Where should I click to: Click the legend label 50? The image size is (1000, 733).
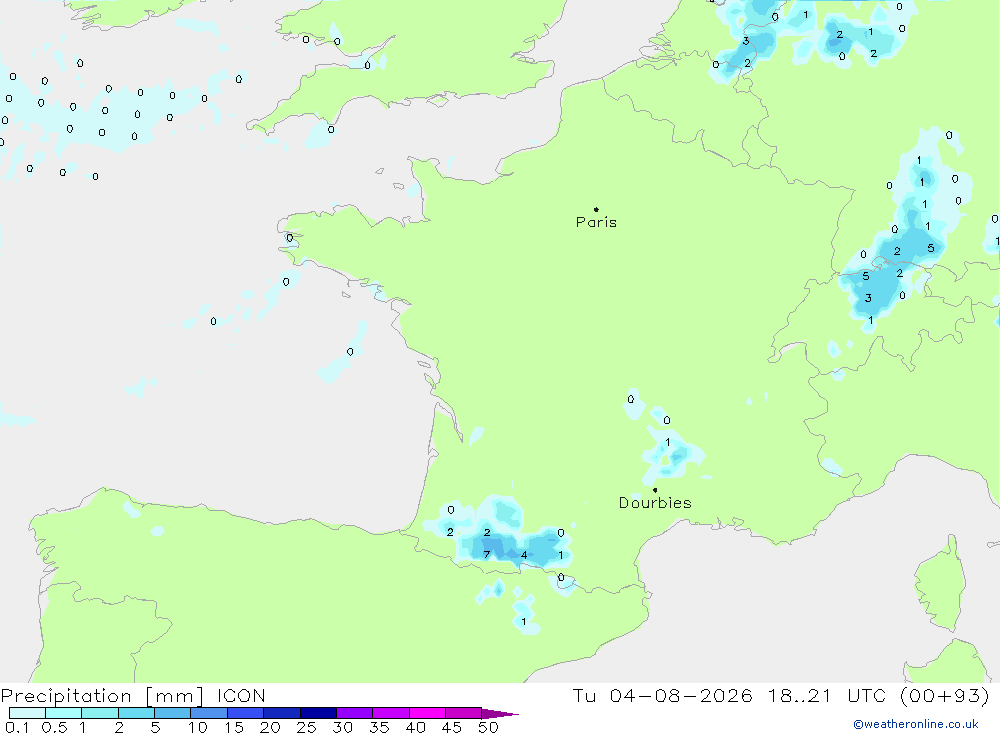pos(488,727)
